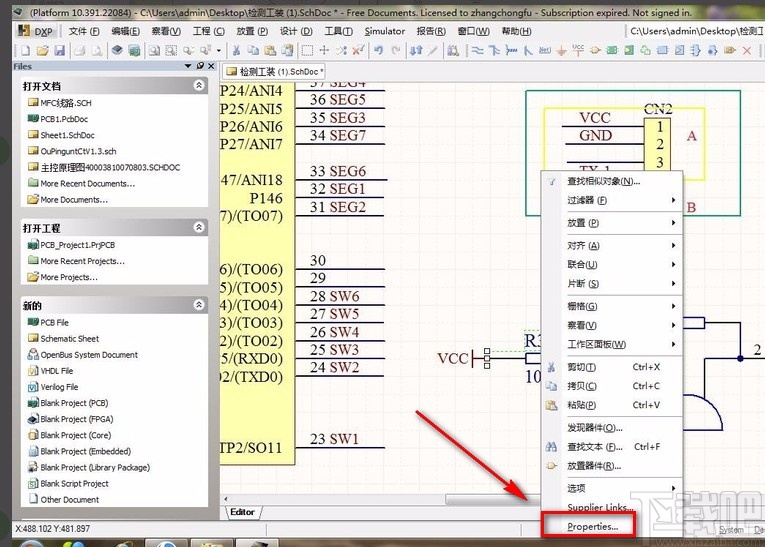Select the Place Wire tool

click(x=478, y=50)
